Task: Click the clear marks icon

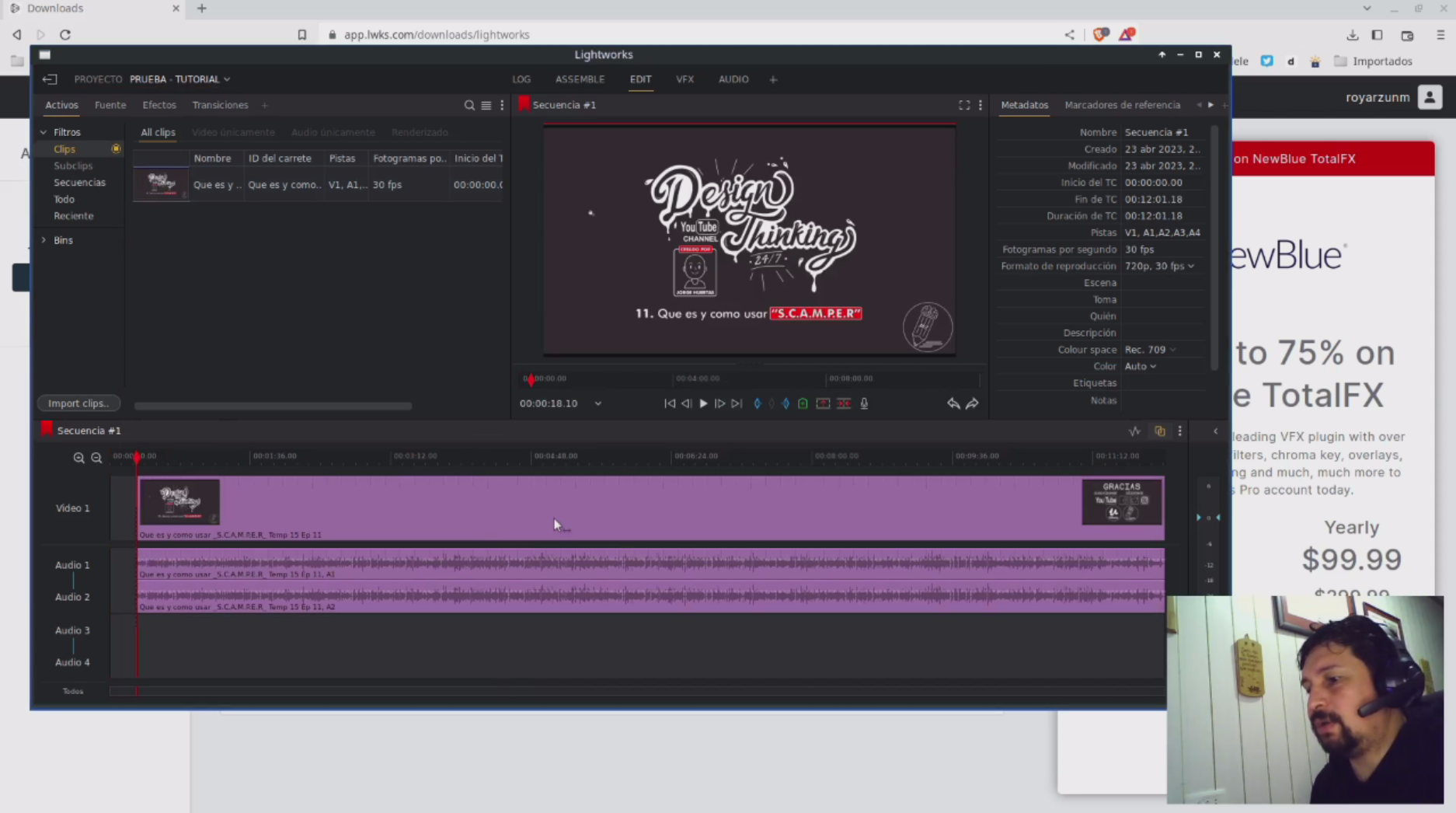Action: 772,403
